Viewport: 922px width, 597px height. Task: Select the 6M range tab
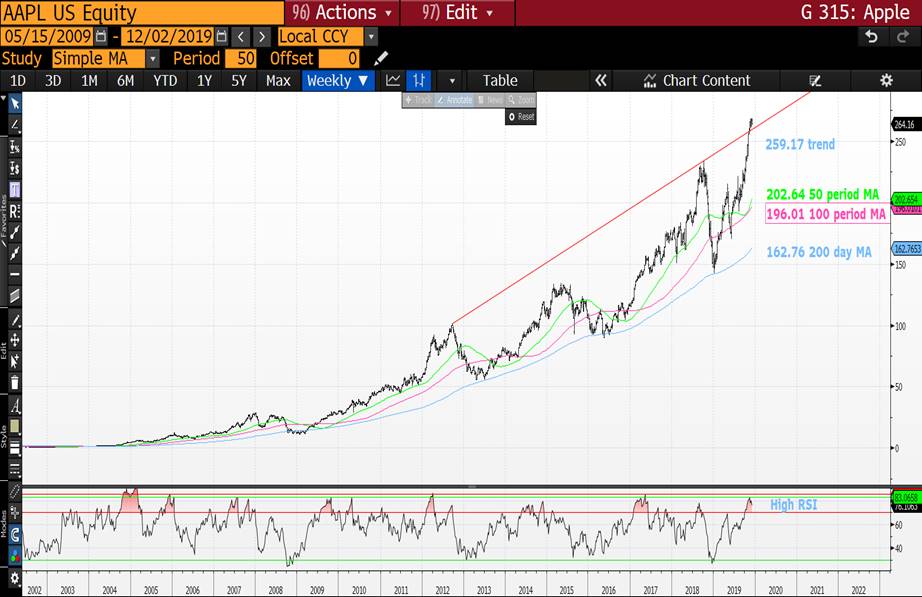tap(125, 81)
